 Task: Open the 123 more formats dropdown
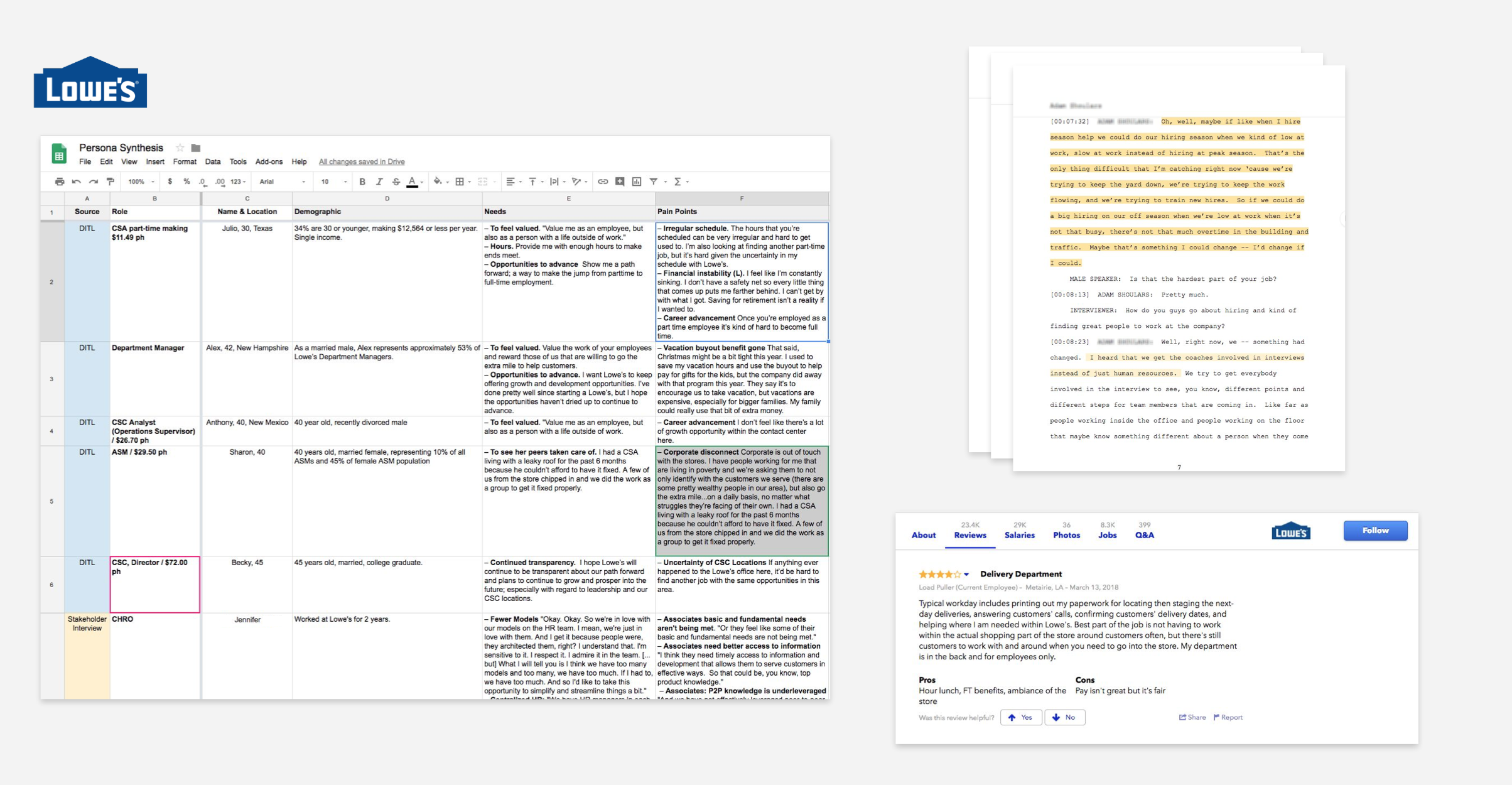[x=238, y=181]
